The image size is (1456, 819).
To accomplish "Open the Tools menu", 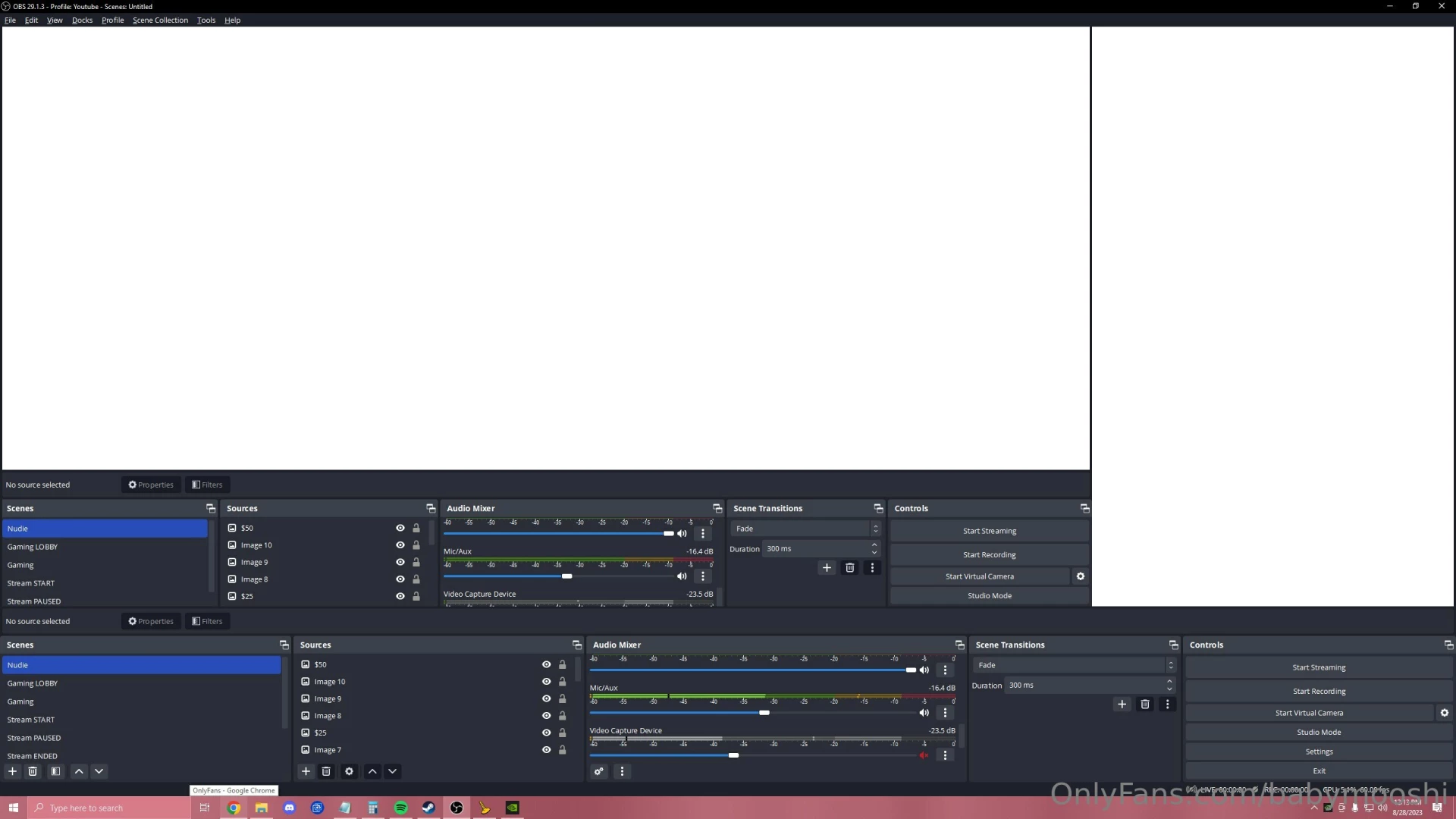I will point(206,20).
